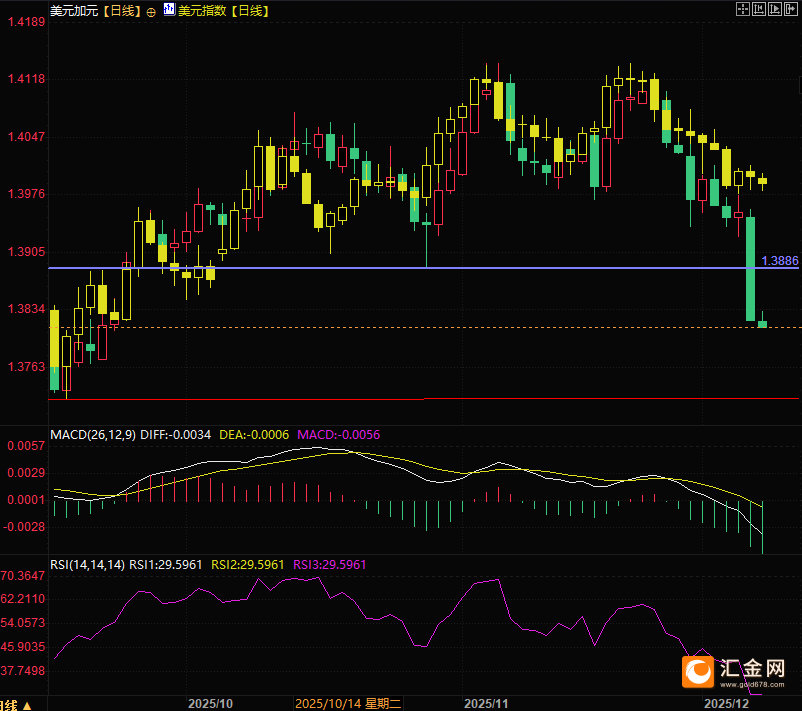Click the large green candle crossing 1.3886

750,269
